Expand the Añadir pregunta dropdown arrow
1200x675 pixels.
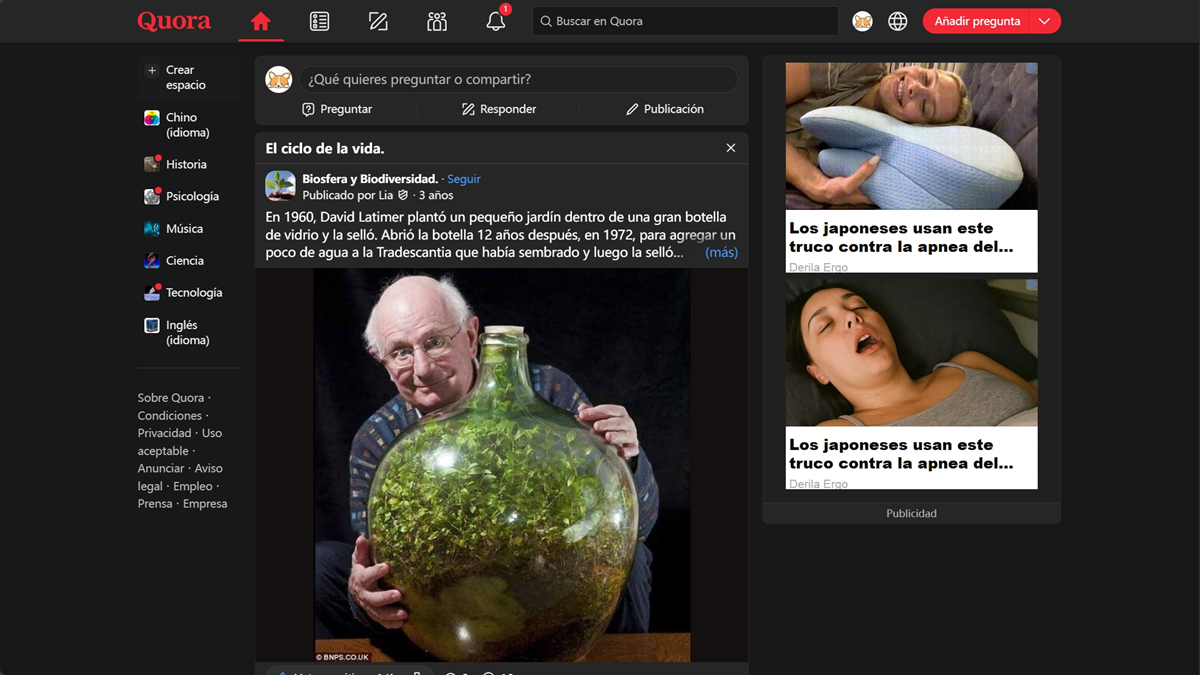1045,21
